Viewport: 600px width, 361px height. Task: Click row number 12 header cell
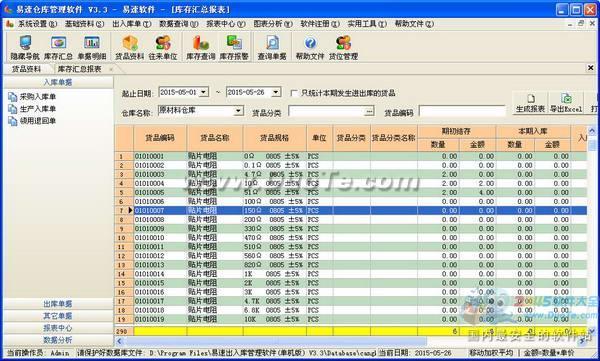pyautogui.click(x=124, y=256)
